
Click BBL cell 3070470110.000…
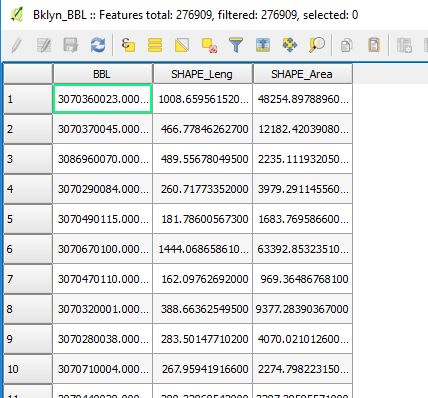103,279
